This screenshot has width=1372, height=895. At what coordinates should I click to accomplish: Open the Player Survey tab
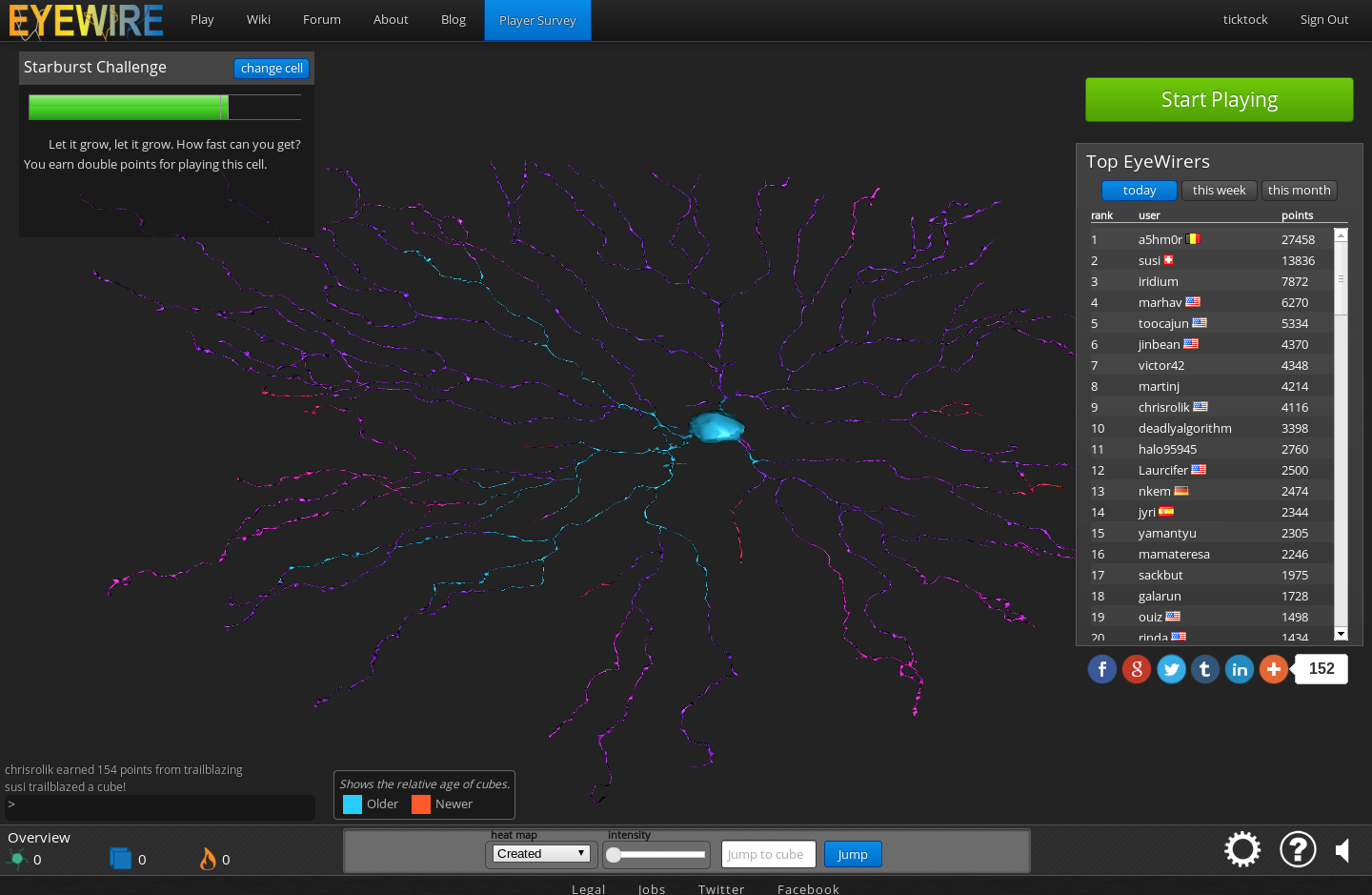click(537, 20)
